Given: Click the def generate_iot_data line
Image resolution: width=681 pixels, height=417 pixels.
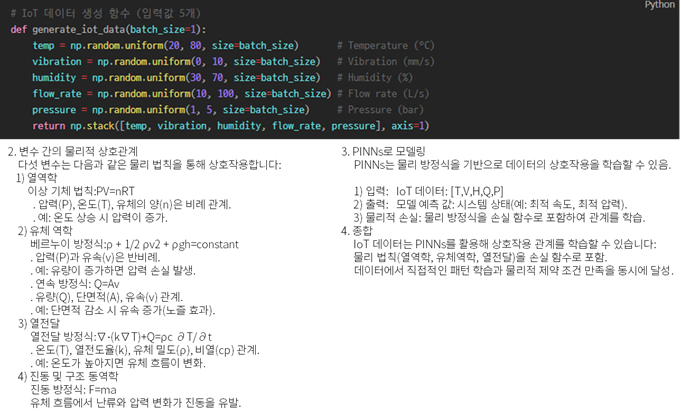Looking at the screenshot, I should [108, 30].
